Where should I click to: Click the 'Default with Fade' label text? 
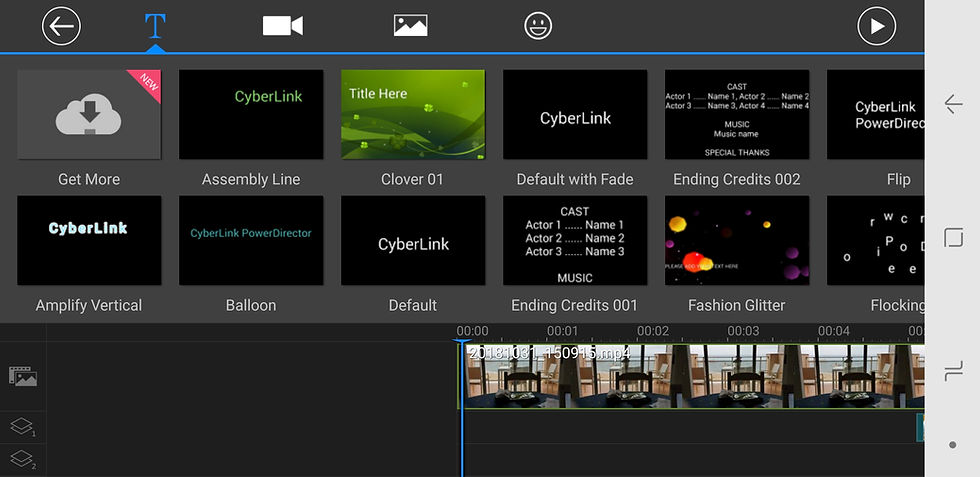(575, 179)
